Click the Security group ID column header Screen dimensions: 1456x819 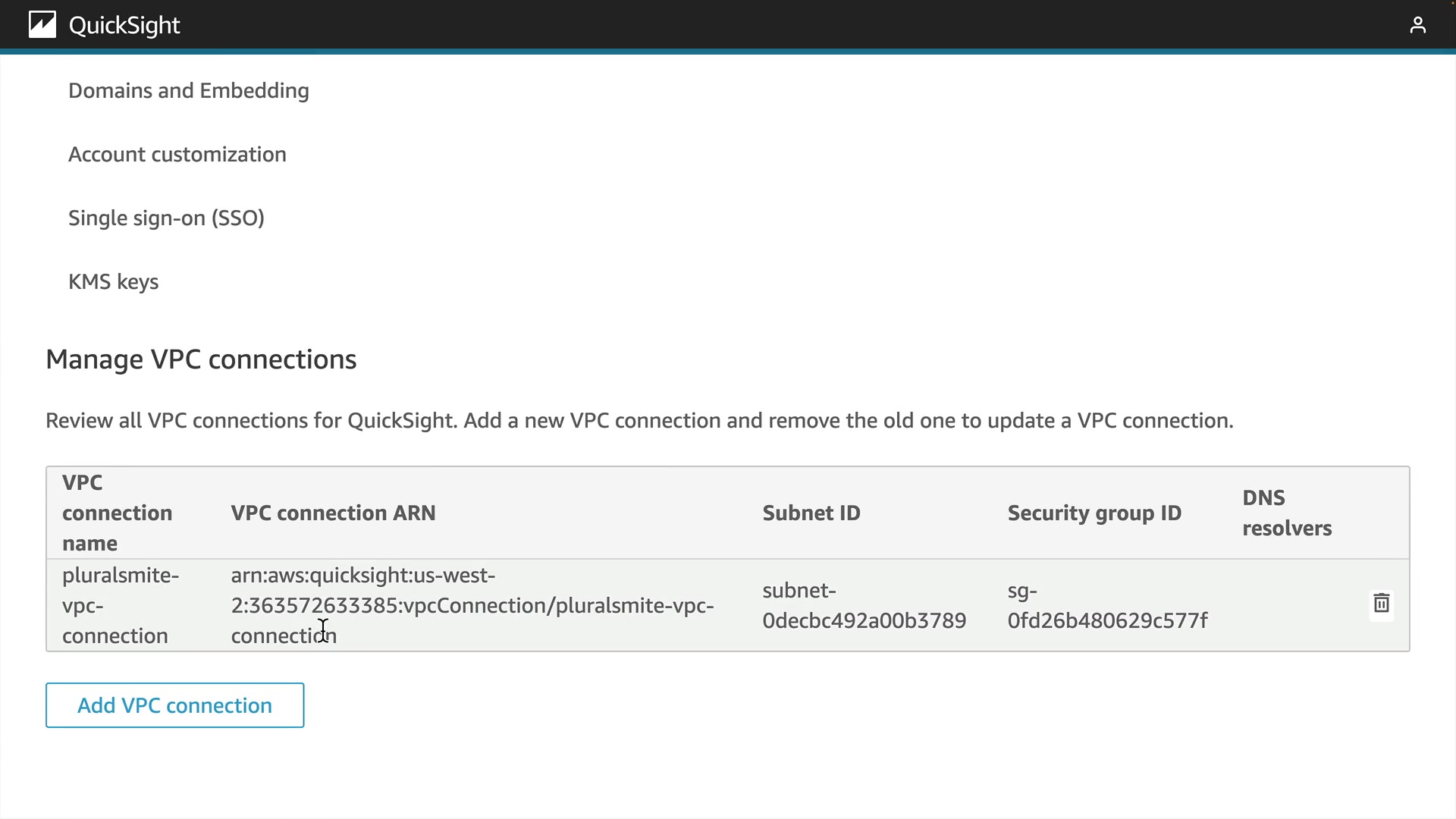point(1094,513)
